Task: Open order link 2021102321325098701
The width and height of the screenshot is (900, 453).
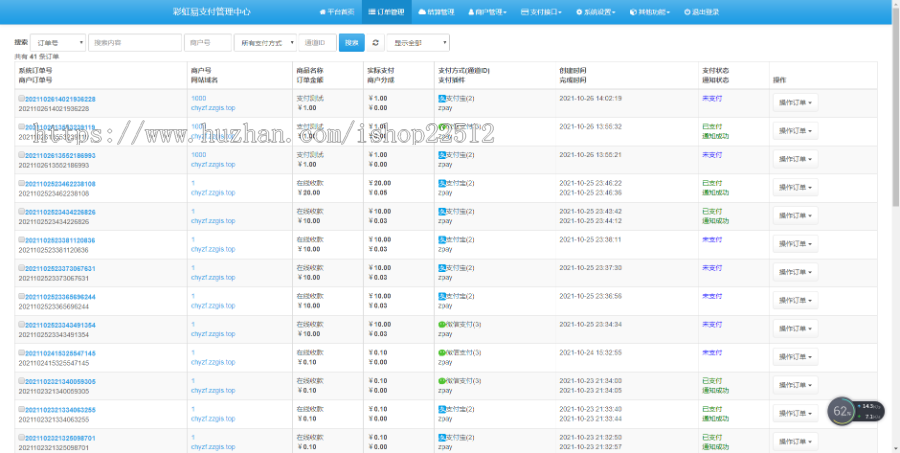Action: (60, 438)
